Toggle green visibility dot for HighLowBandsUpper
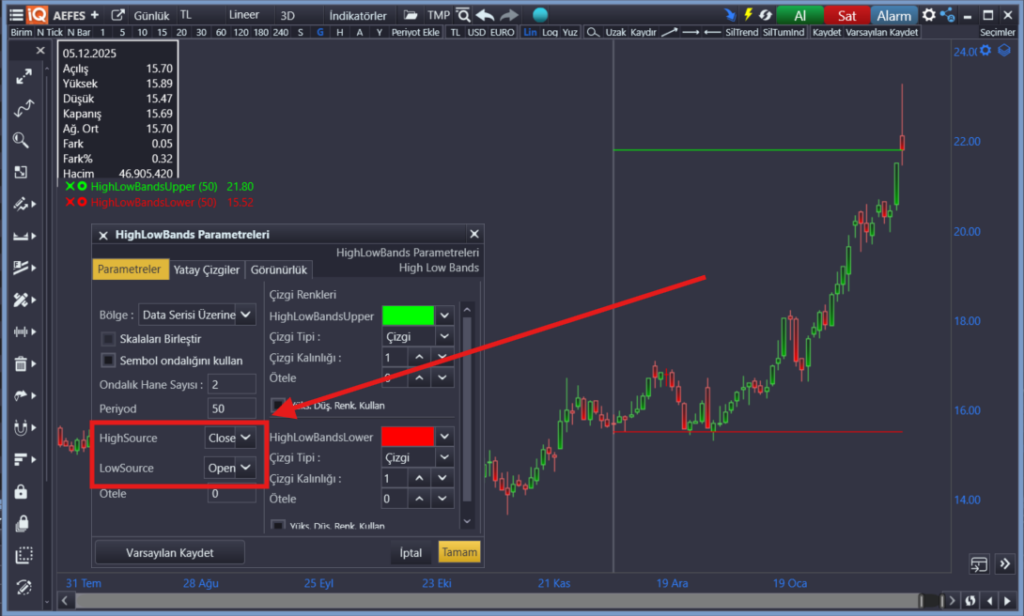This screenshot has width=1024, height=616. point(82,187)
